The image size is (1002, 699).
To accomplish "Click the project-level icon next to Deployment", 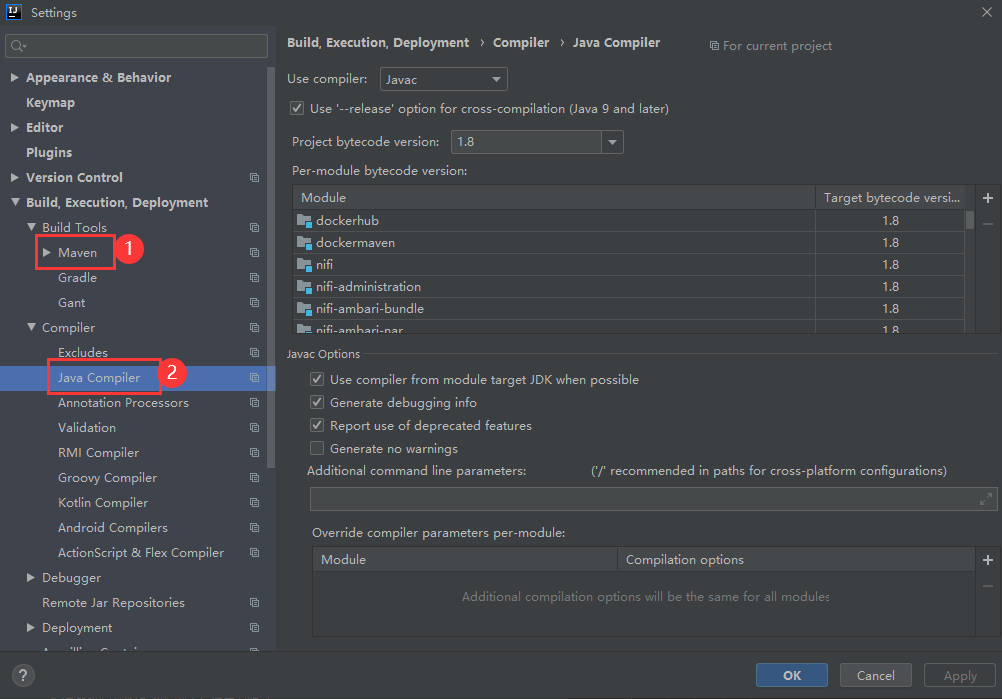I will [254, 627].
